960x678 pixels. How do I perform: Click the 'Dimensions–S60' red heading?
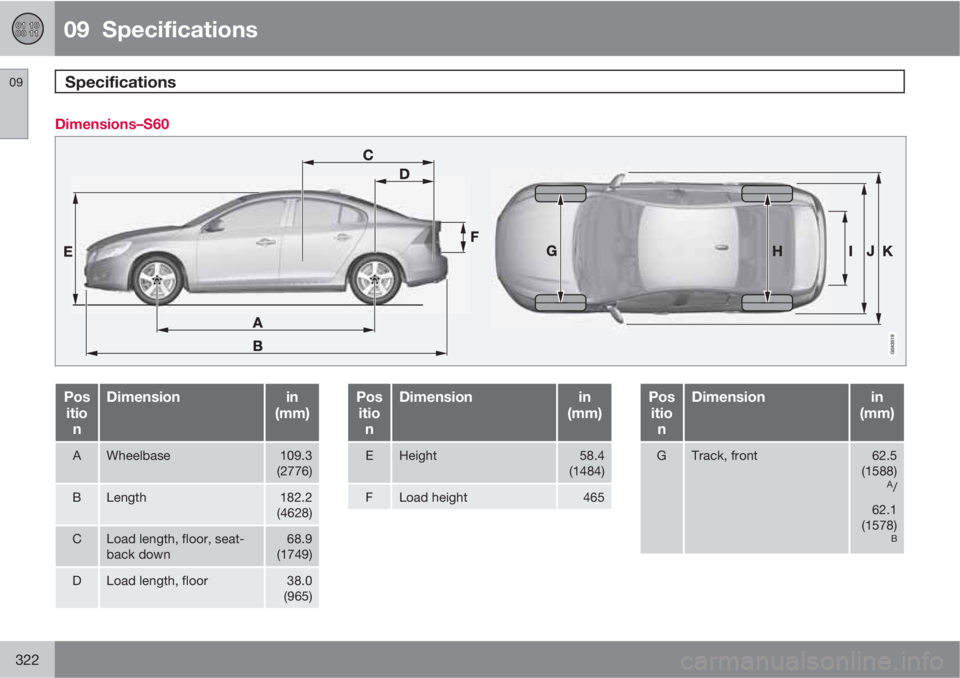[x=112, y=124]
